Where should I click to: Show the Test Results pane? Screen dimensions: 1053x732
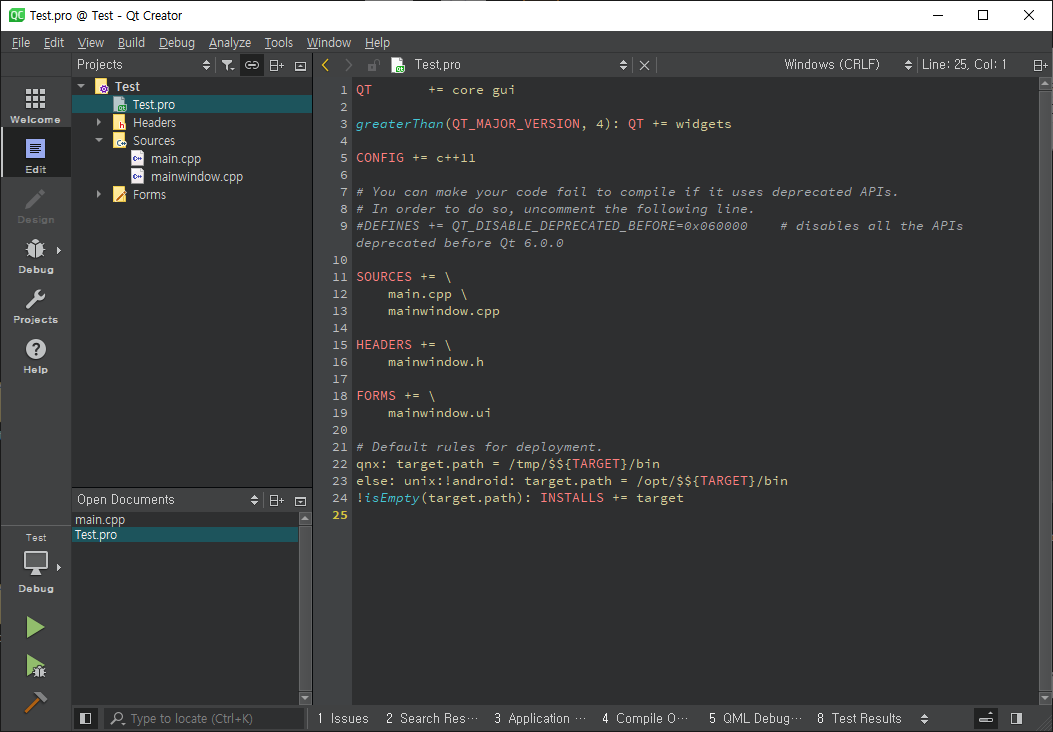(859, 719)
